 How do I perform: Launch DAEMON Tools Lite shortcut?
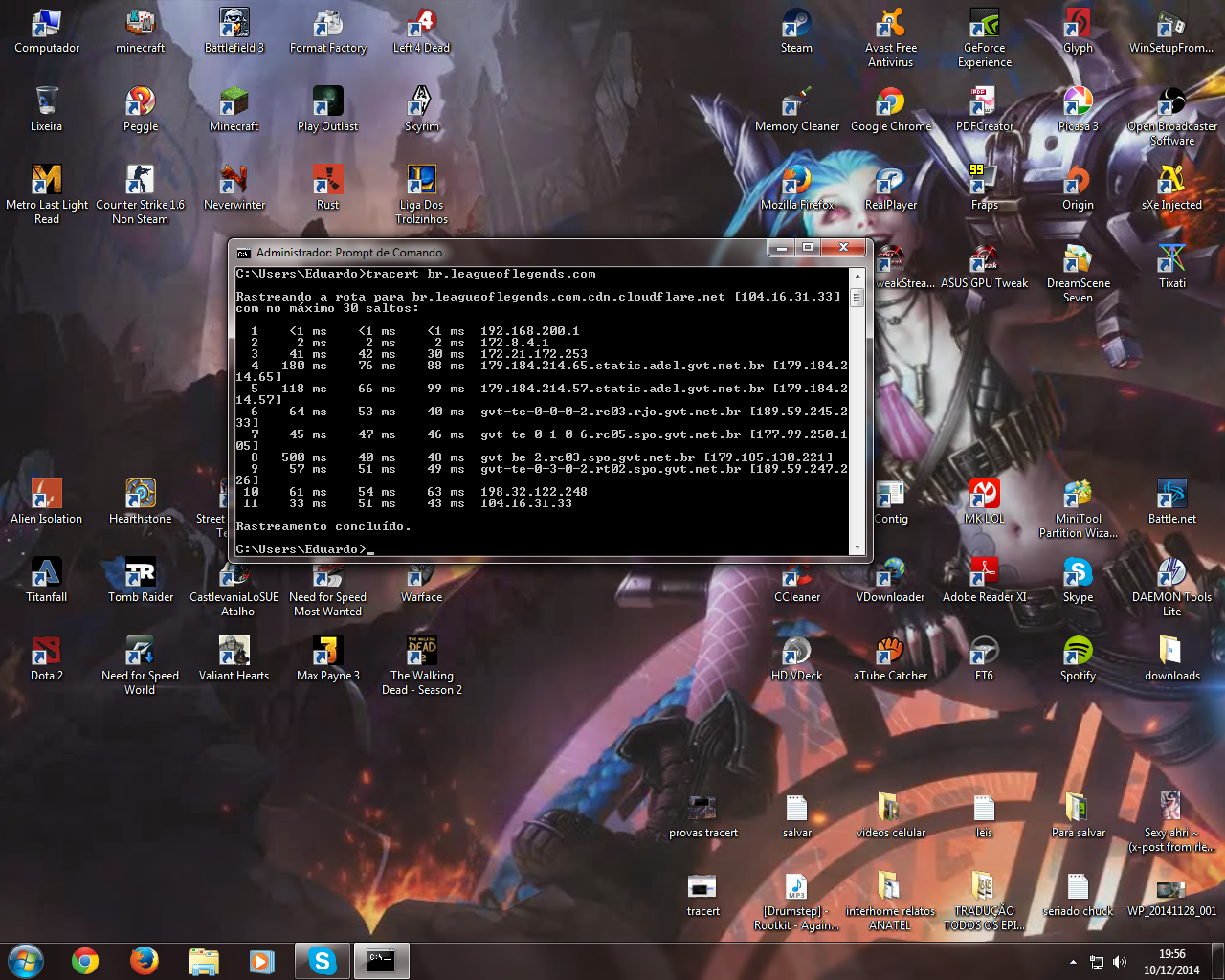[x=1172, y=588]
